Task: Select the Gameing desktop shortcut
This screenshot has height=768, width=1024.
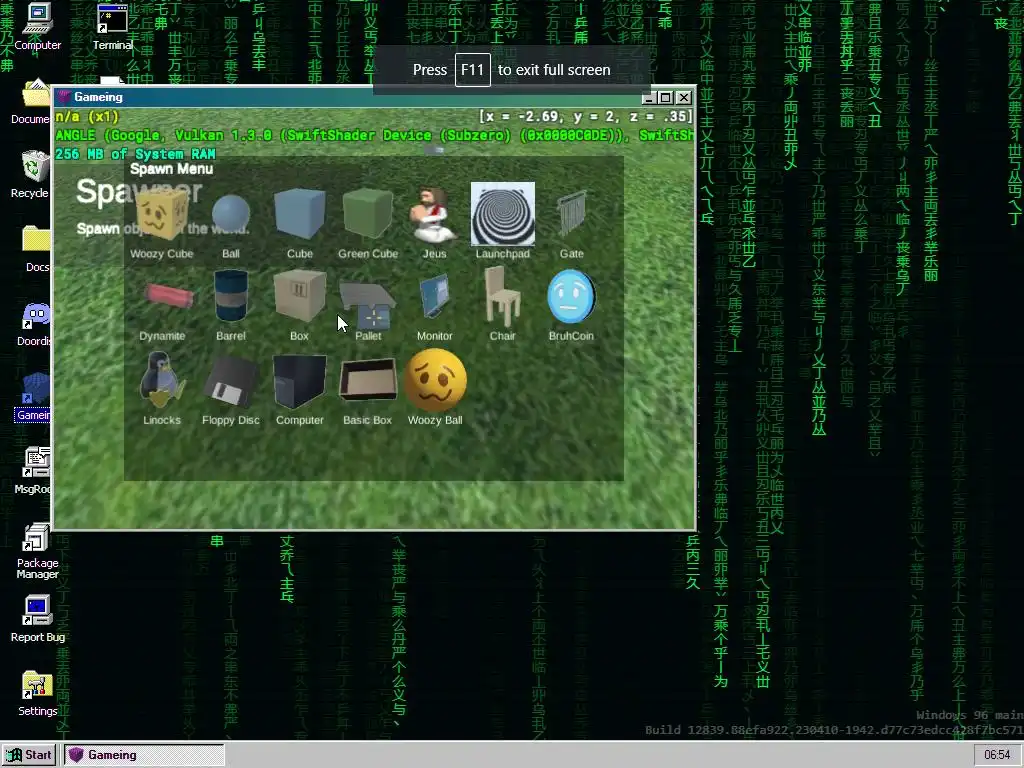Action: [x=33, y=397]
